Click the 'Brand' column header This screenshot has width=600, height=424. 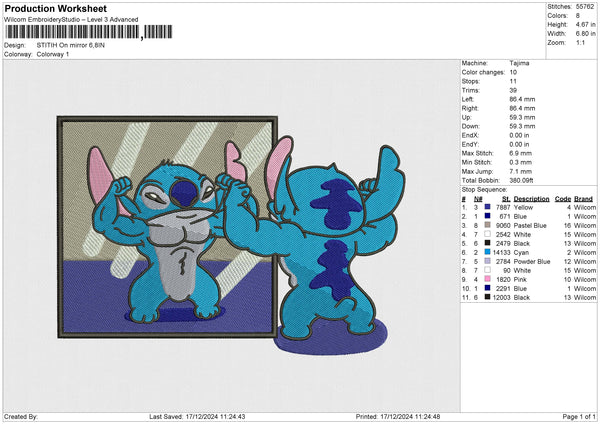coord(583,199)
